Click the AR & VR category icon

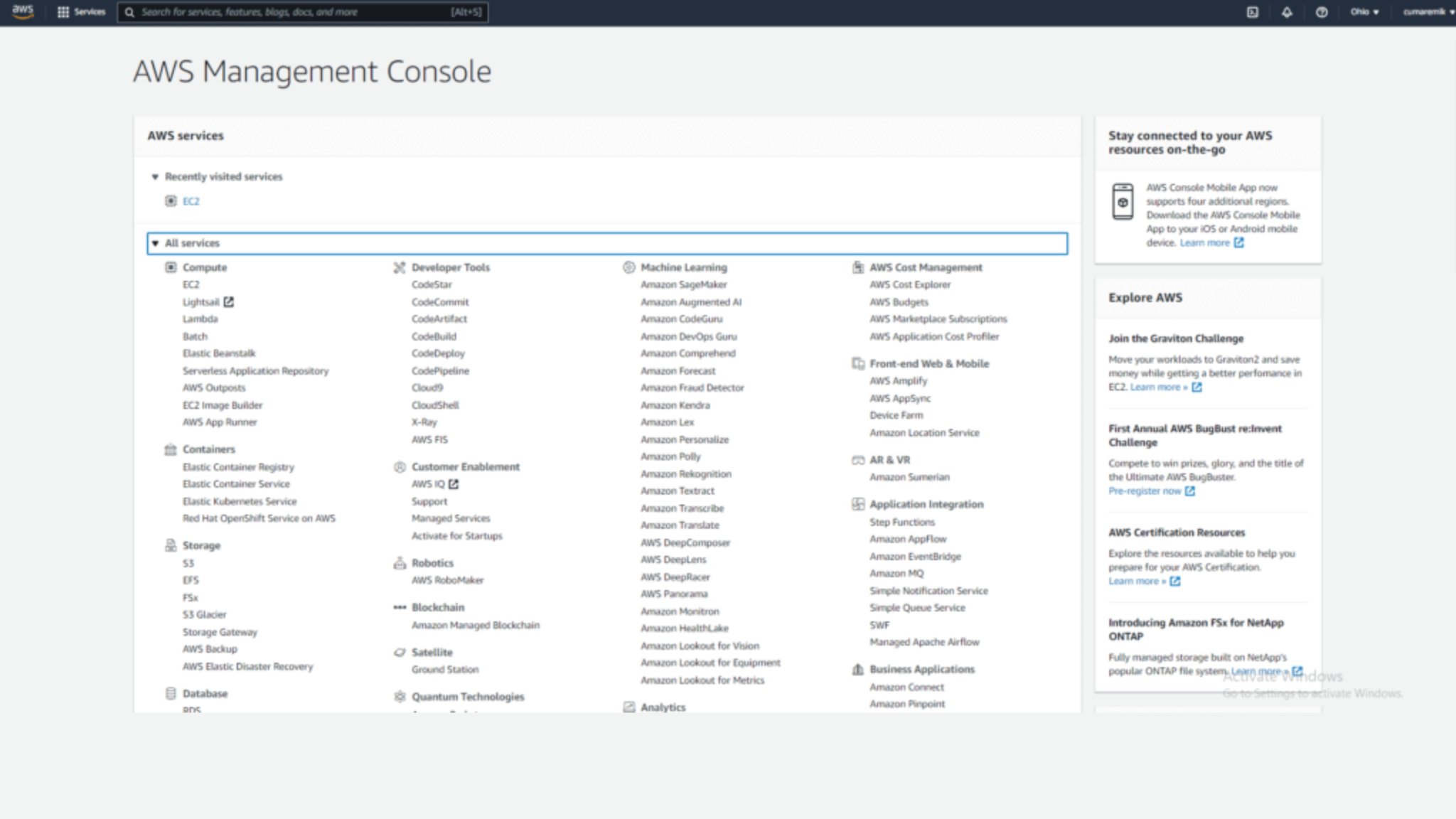(x=858, y=460)
